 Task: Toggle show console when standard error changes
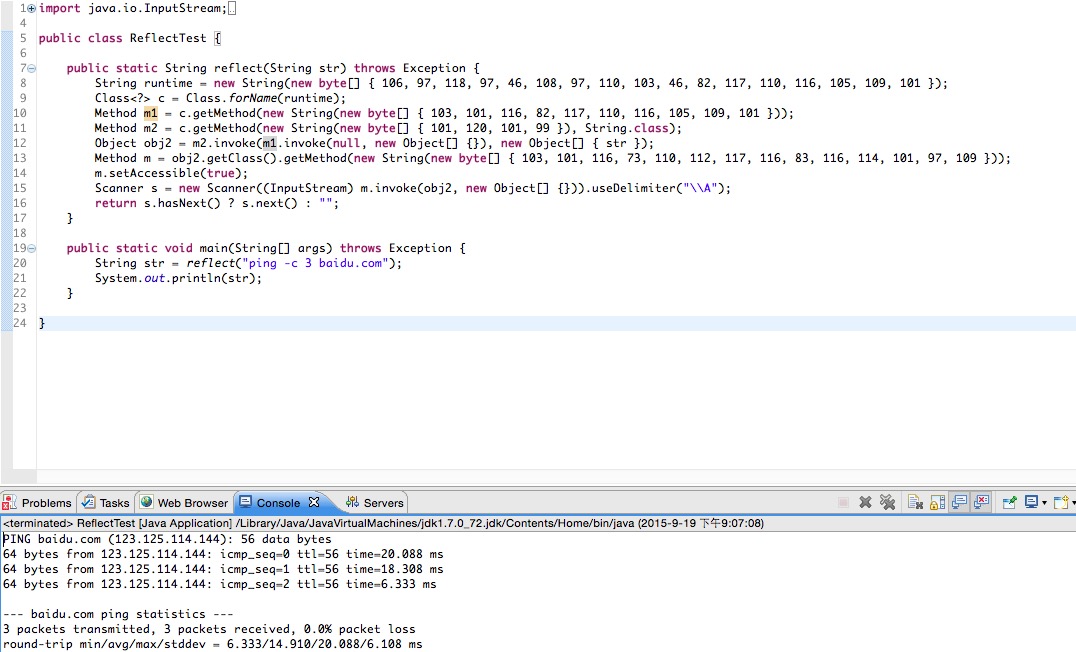coord(981,502)
